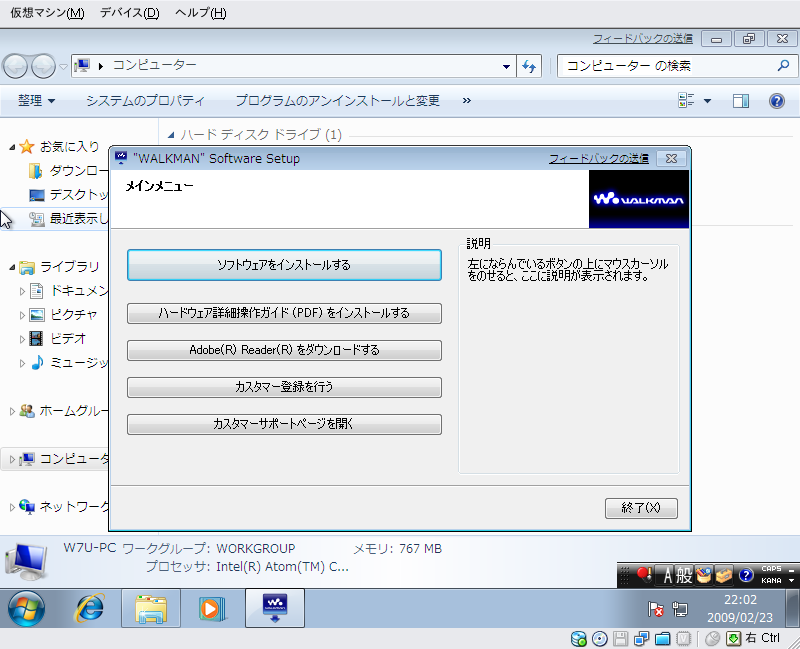Click the network tray icon
Viewport: 800px width, 649px height.
680,609
